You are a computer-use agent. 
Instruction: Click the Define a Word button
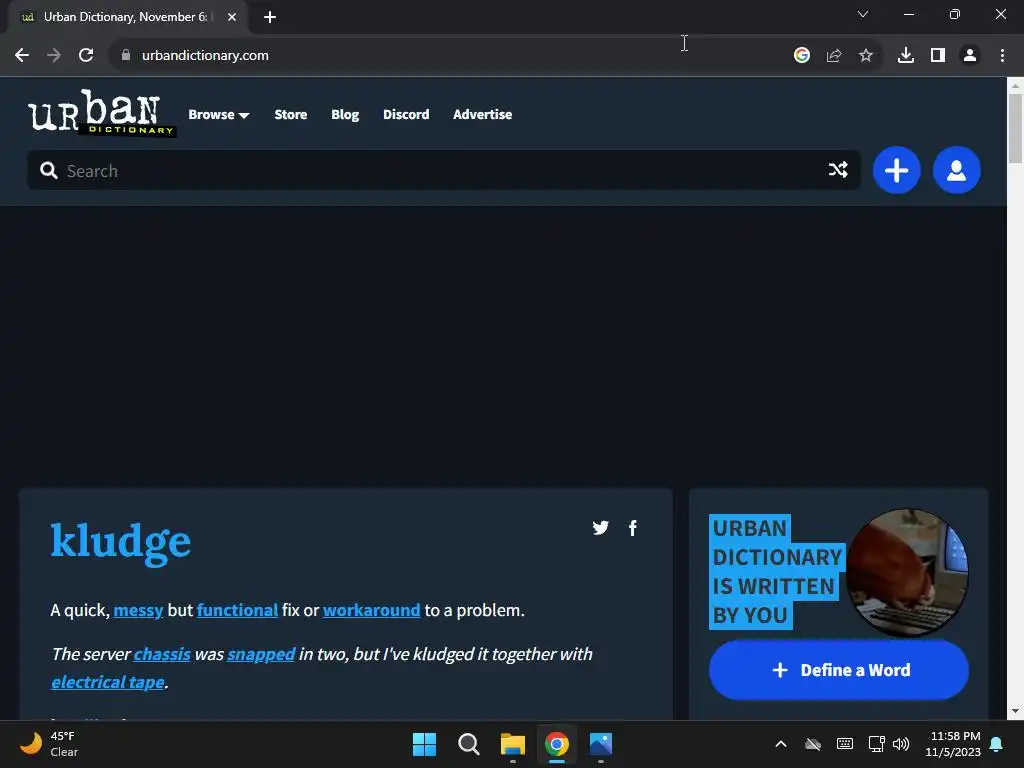click(839, 670)
